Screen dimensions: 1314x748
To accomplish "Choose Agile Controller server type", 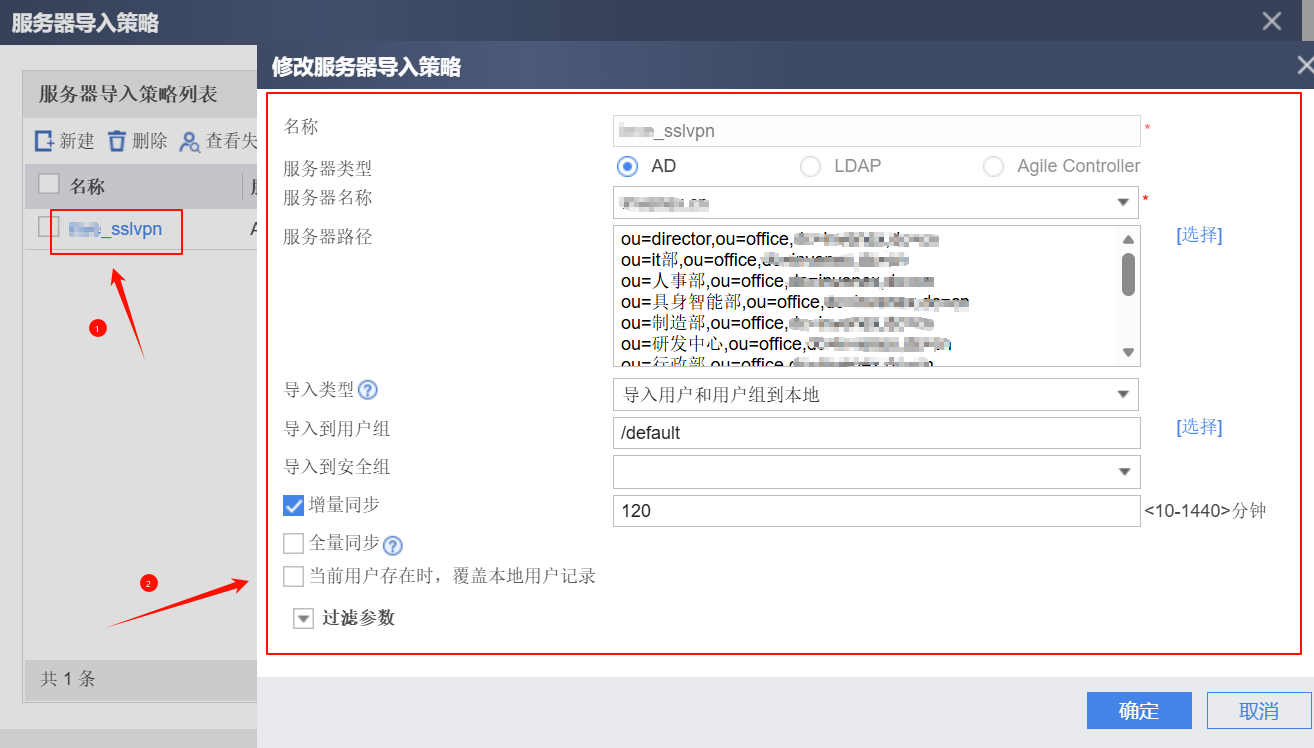I will [x=993, y=166].
